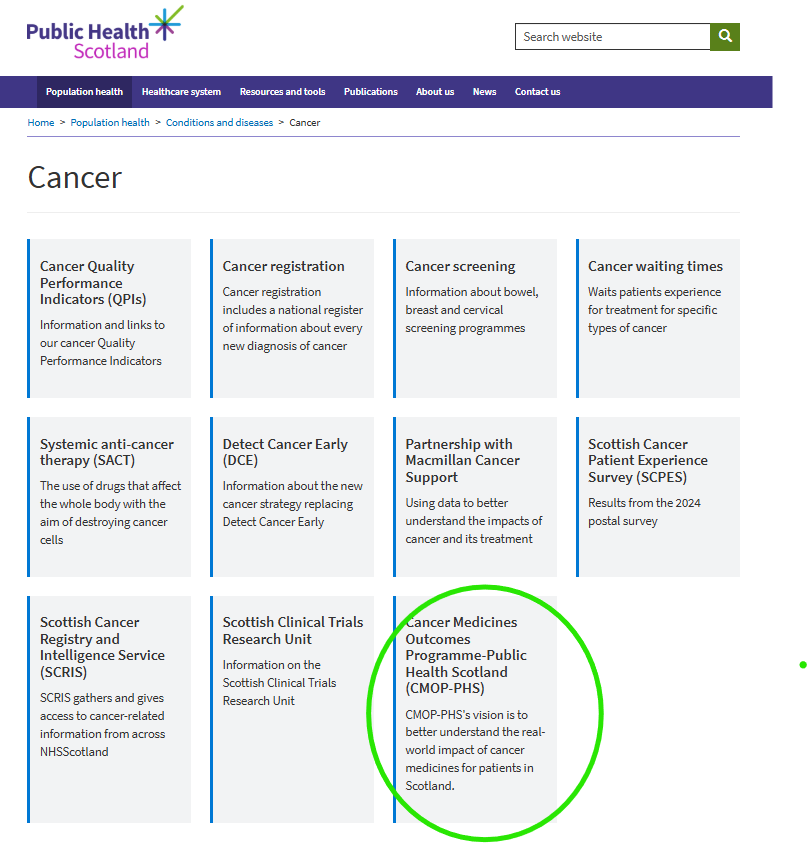Follow the Conditions and diseases breadcrumb link
Image resolution: width=807 pixels, height=845 pixels.
point(219,122)
